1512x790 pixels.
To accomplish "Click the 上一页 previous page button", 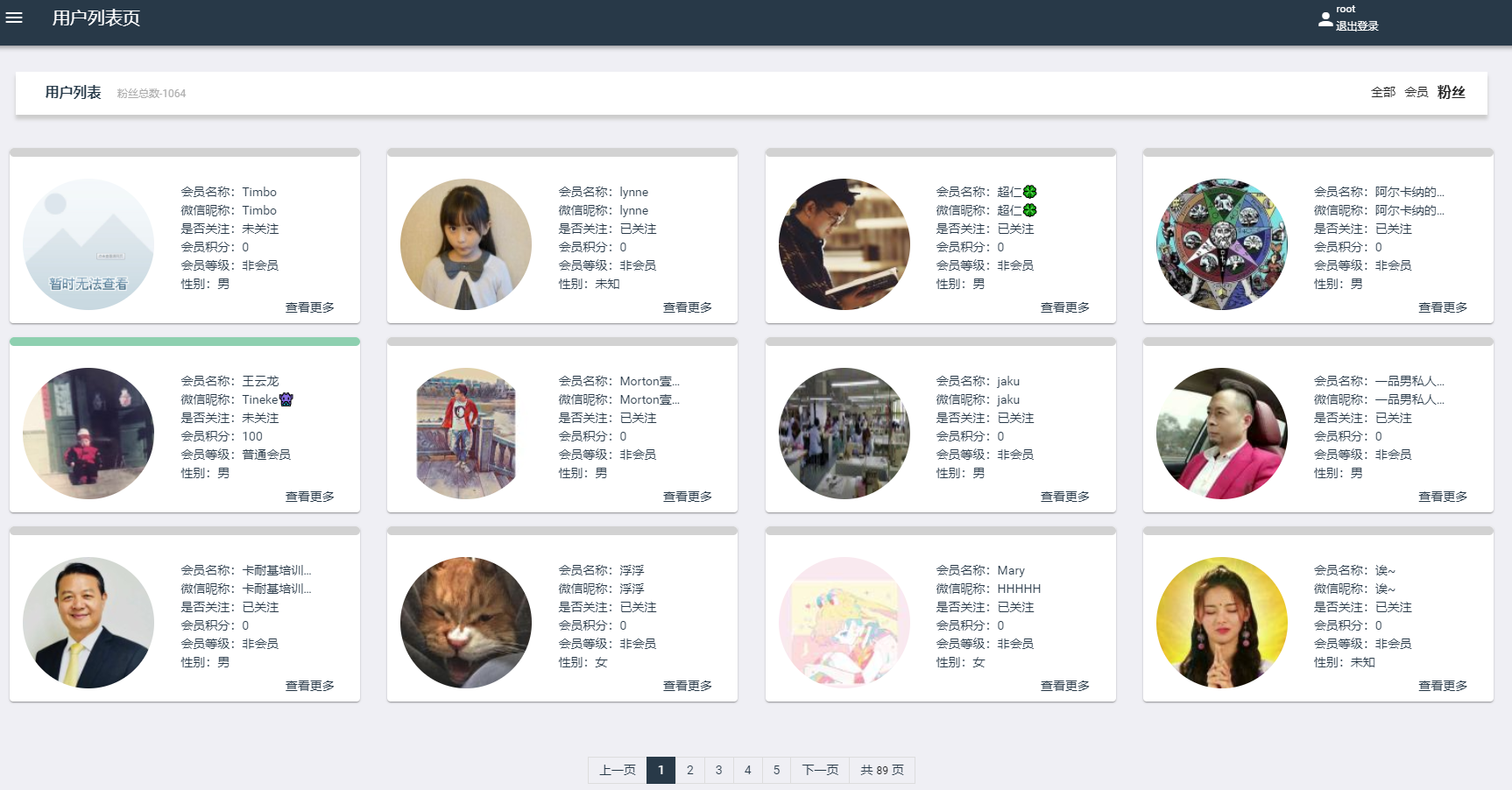I will click(617, 770).
